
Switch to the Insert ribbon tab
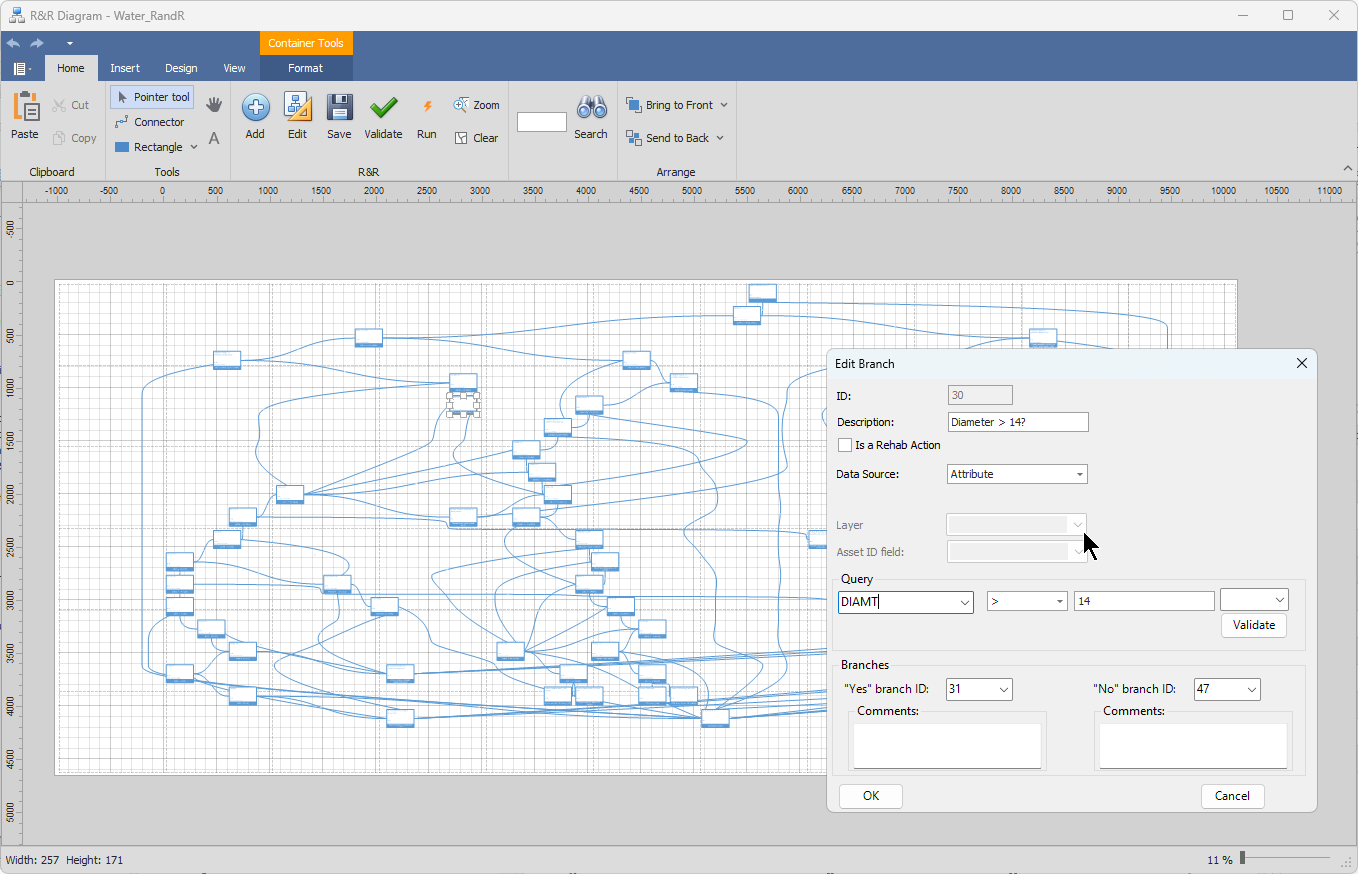tap(125, 68)
